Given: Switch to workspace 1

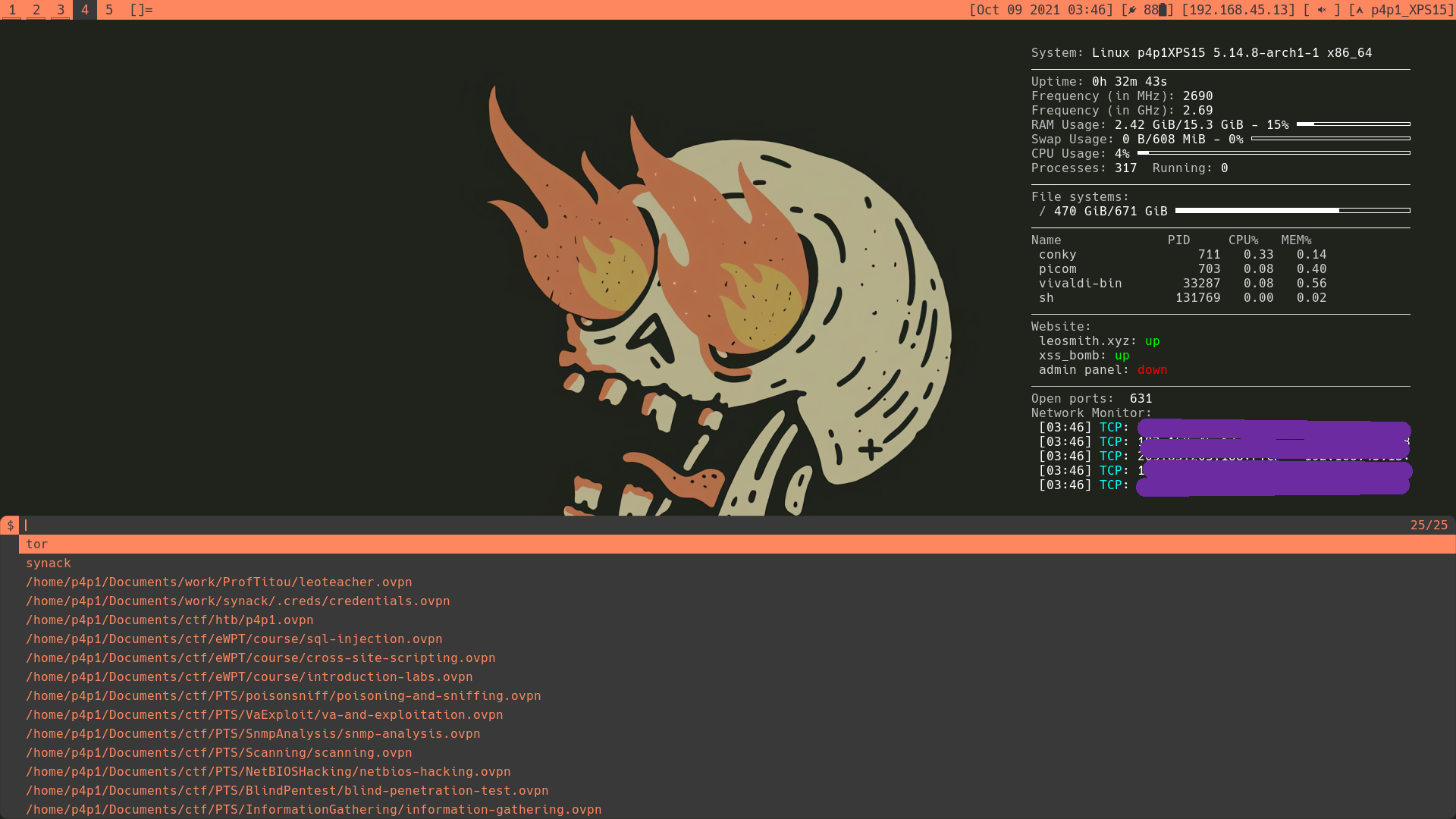Looking at the screenshot, I should 12,10.
